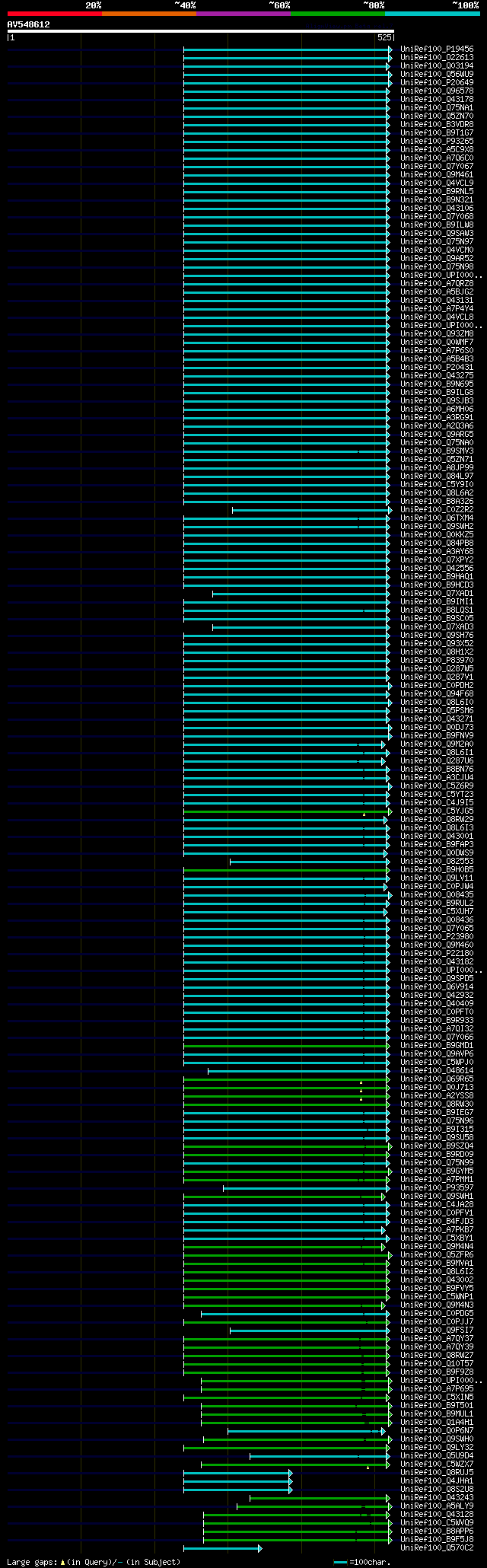Screen dimensions: 487x1568
Task: Select label UniRef100_O82553
Action: pyautogui.click(x=437, y=861)
